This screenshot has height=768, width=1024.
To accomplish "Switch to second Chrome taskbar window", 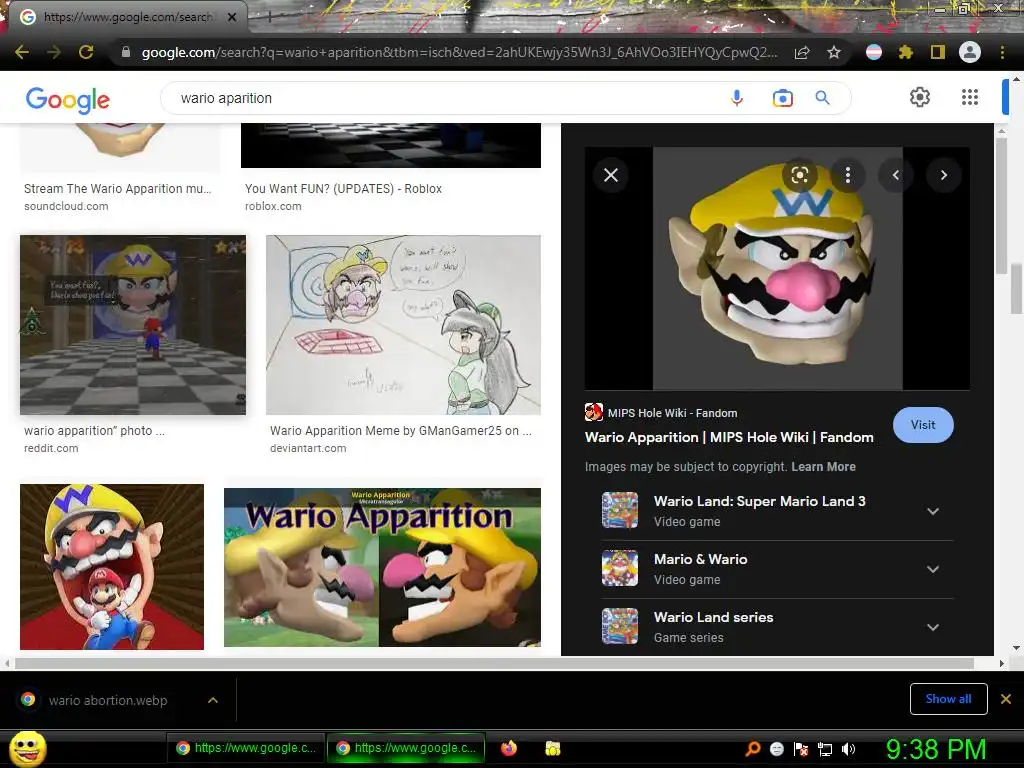I will click(x=406, y=748).
